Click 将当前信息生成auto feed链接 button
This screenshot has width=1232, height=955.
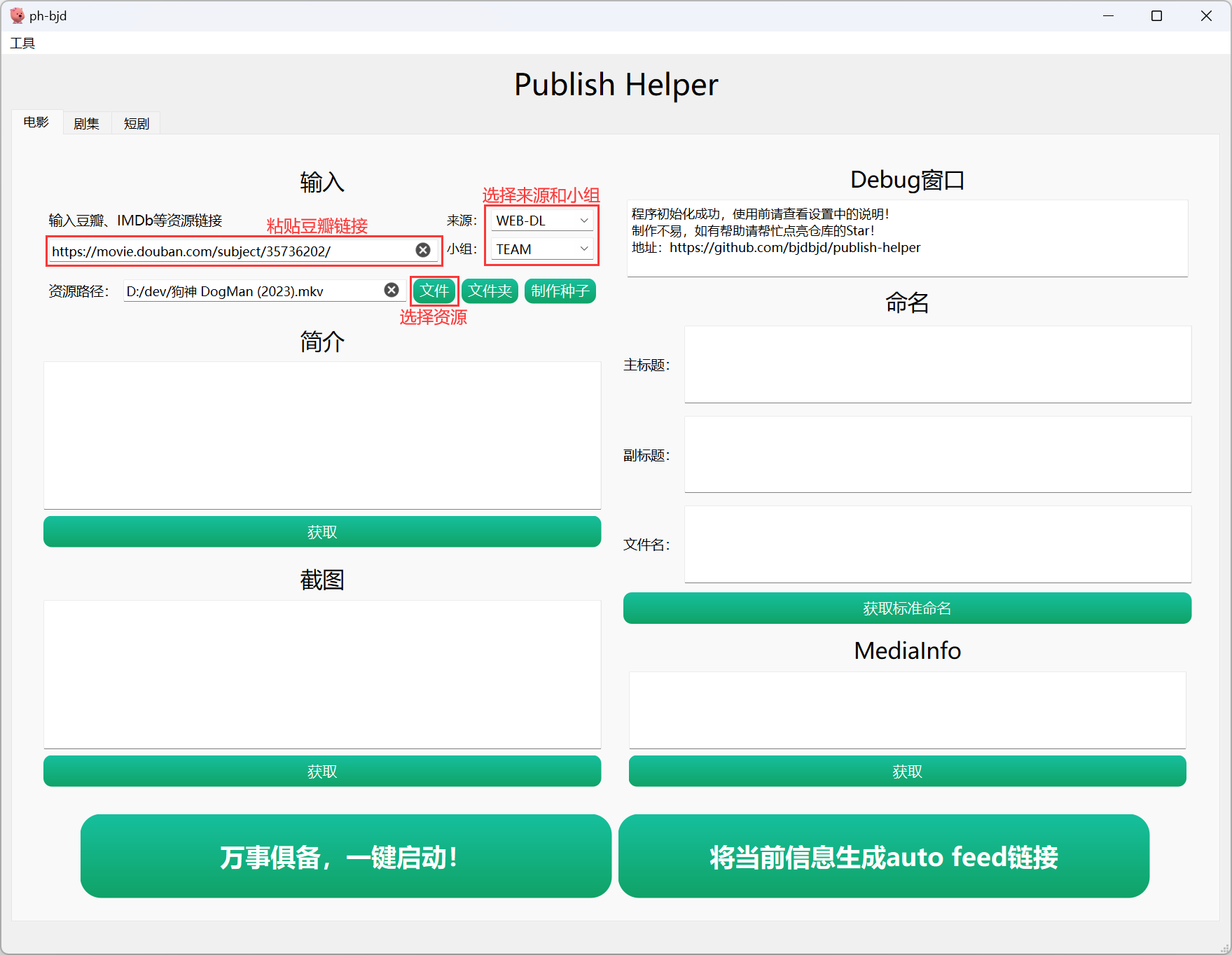point(884,856)
